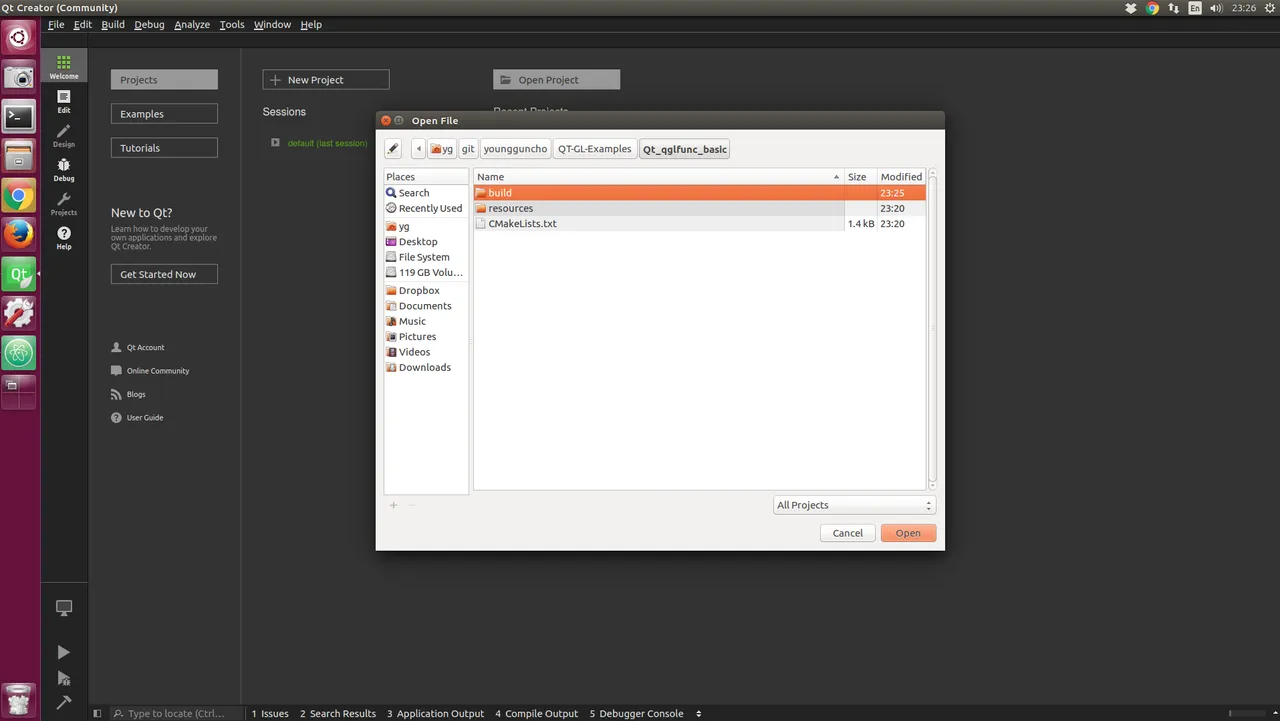This screenshot has width=1280, height=721.
Task: Select the build folder
Action: (x=700, y=193)
